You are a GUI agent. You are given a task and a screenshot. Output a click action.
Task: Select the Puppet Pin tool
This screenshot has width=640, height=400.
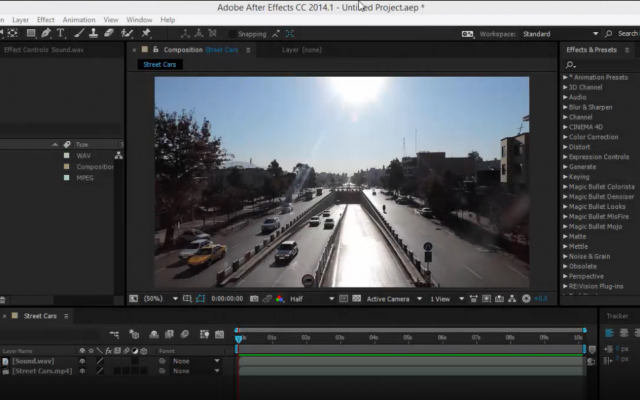click(x=146, y=33)
